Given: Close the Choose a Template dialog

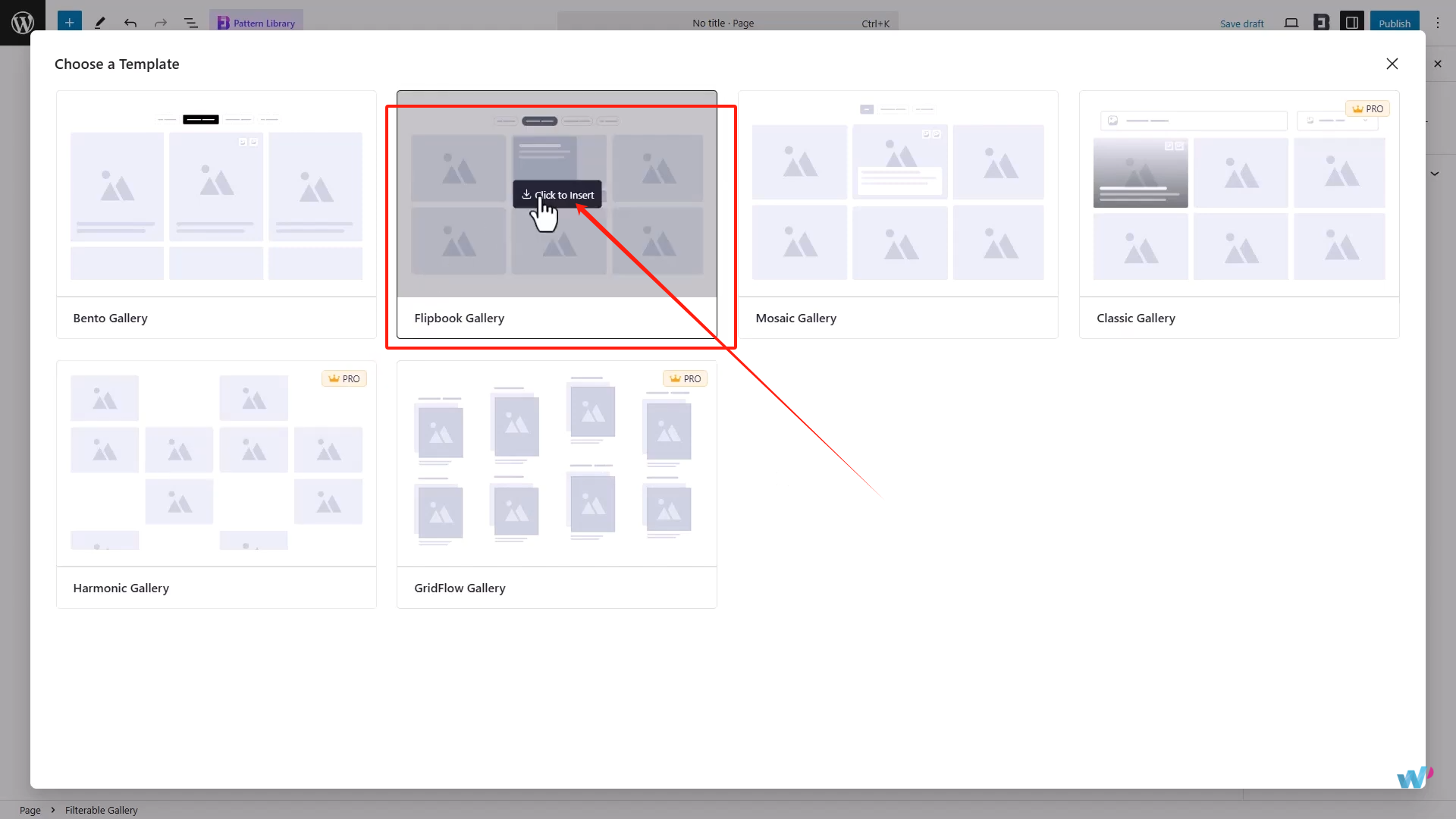Looking at the screenshot, I should point(1392,64).
